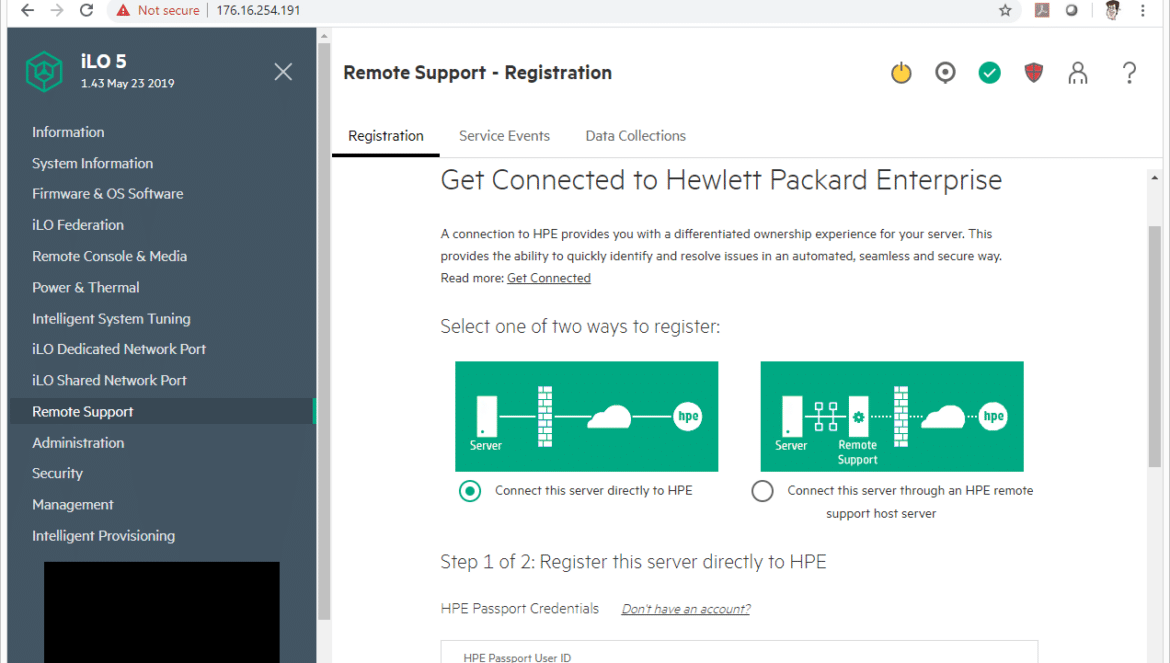Select Connect this server directly to HPE

click(x=470, y=491)
